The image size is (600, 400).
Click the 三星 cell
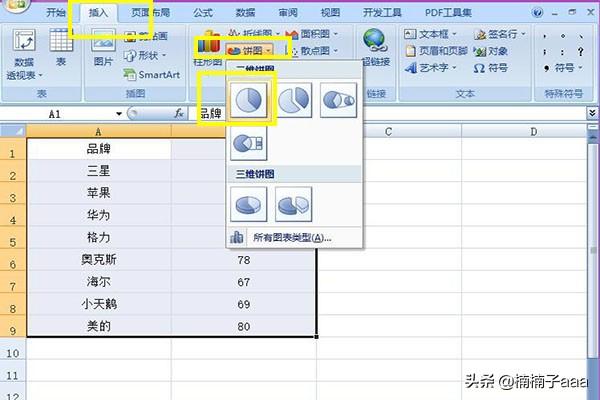pos(99,171)
